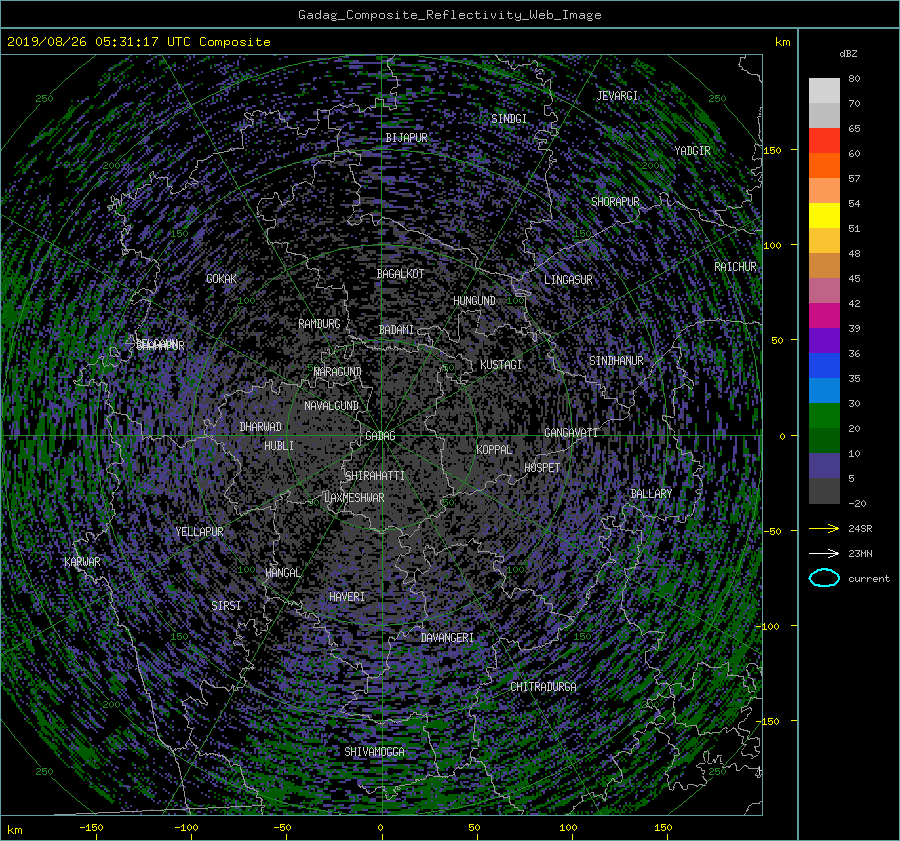Click the BIJAPUR city label
Screen dimensions: 900x841
point(406,138)
